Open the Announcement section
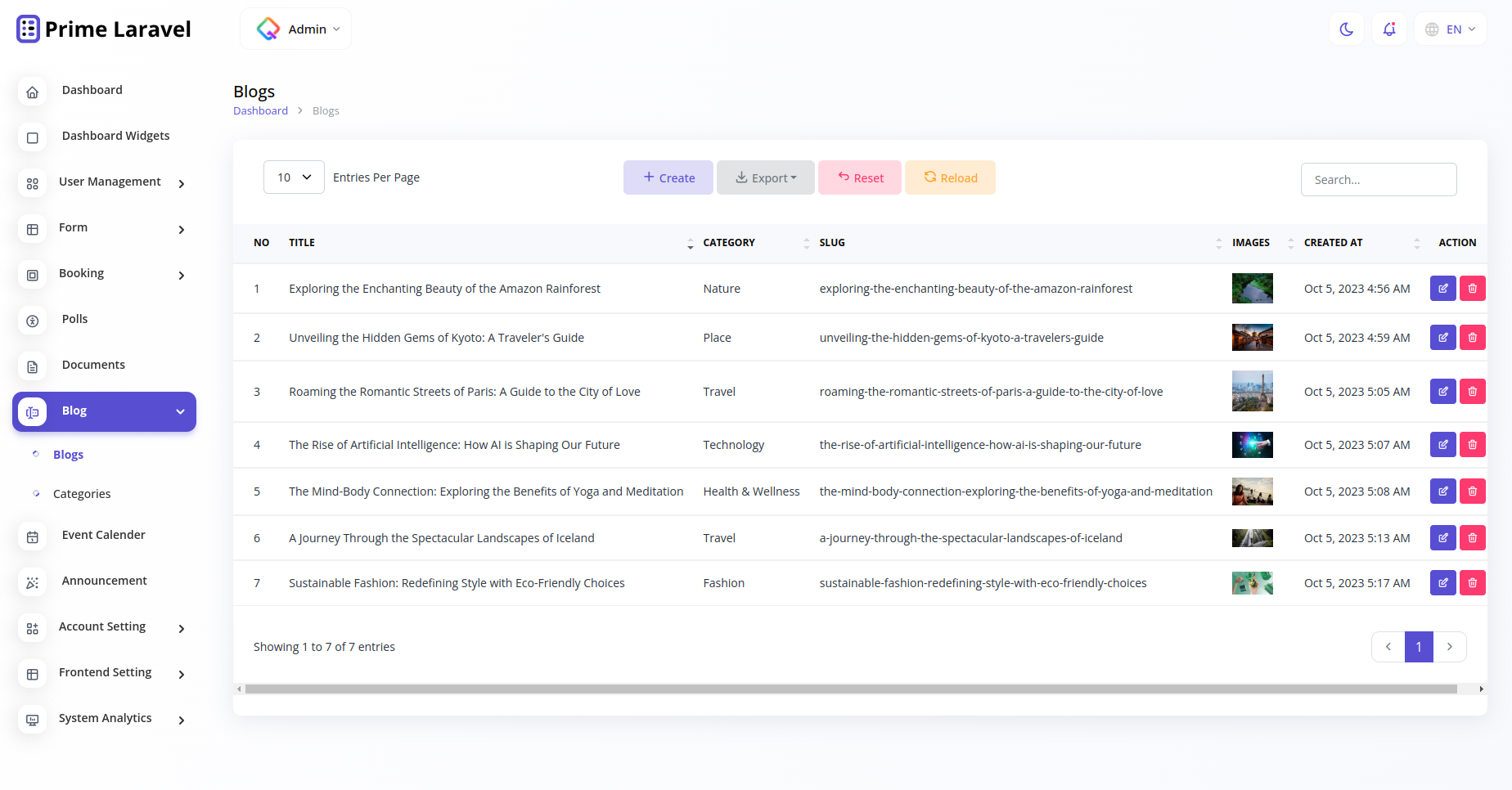This screenshot has width=1512, height=790. tap(104, 581)
